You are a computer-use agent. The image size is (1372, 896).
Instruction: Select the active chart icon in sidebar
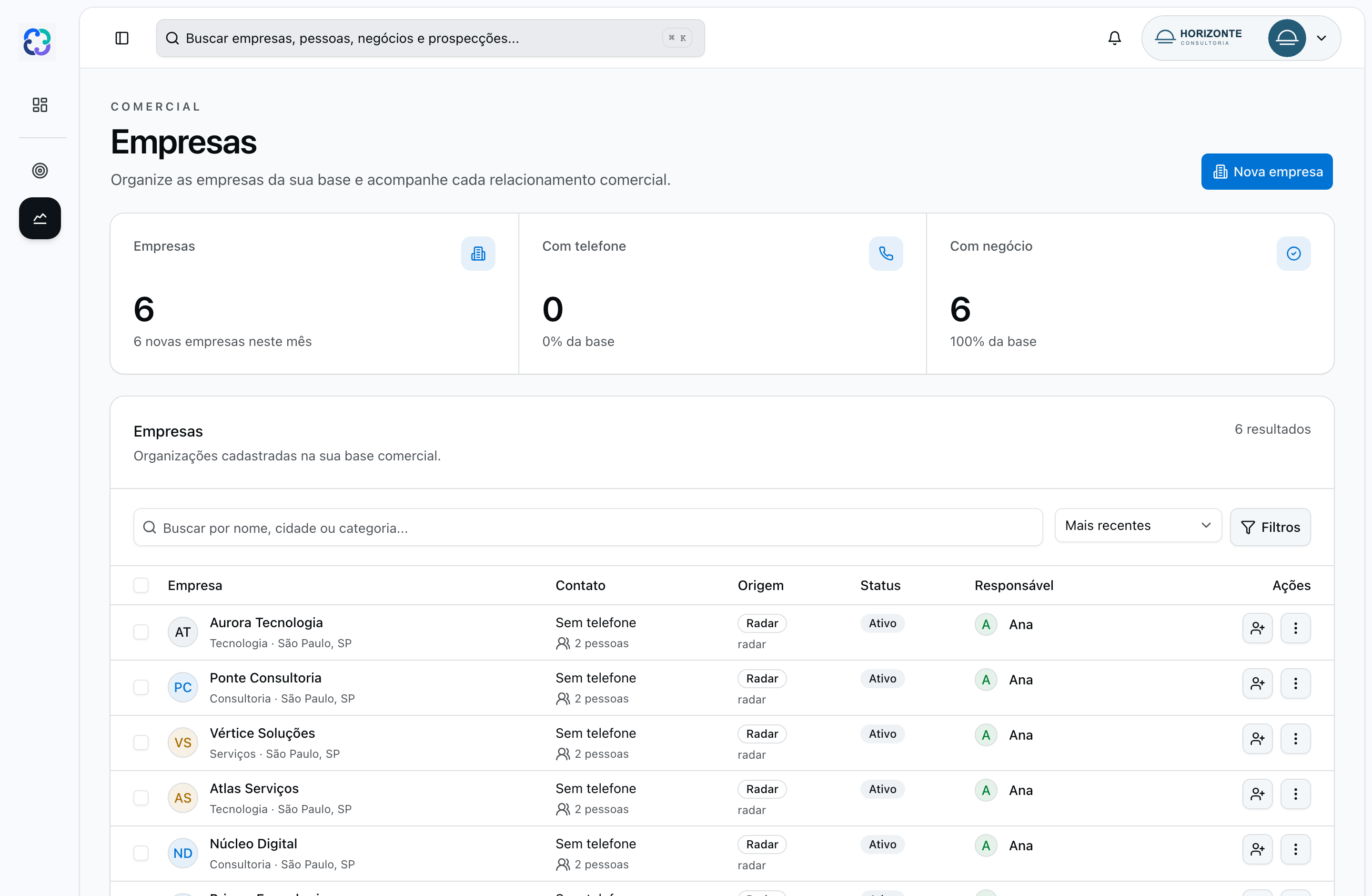coord(40,219)
